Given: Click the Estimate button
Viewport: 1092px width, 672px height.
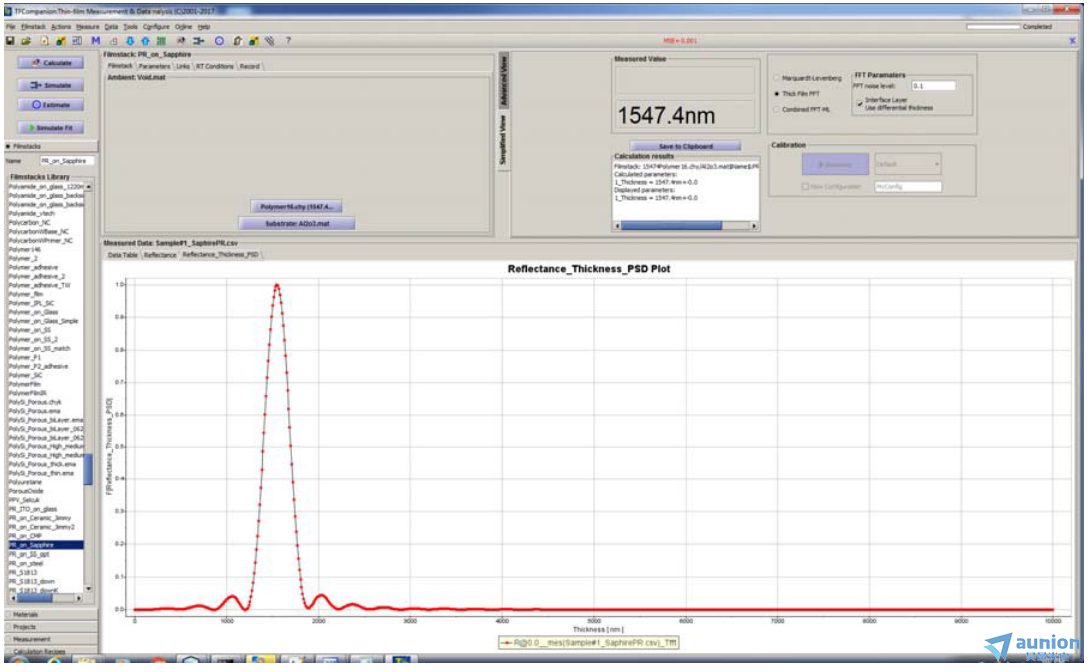Looking at the screenshot, I should [51, 105].
